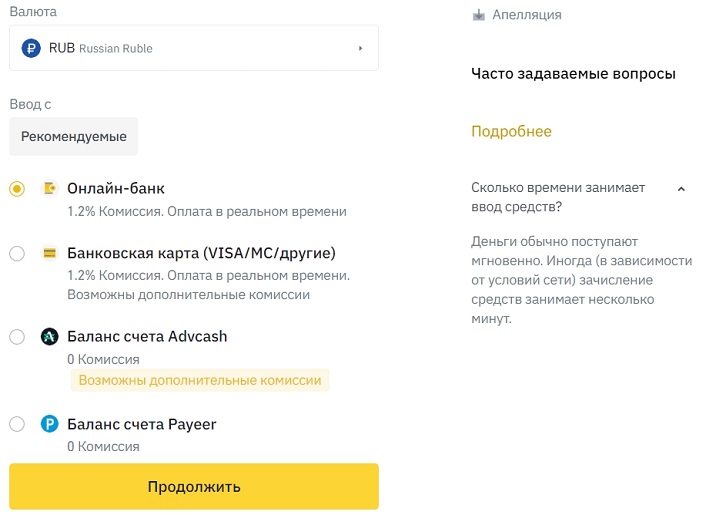
Task: Click the Часто задаваемые вопросы heading
Action: pyautogui.click(x=573, y=74)
